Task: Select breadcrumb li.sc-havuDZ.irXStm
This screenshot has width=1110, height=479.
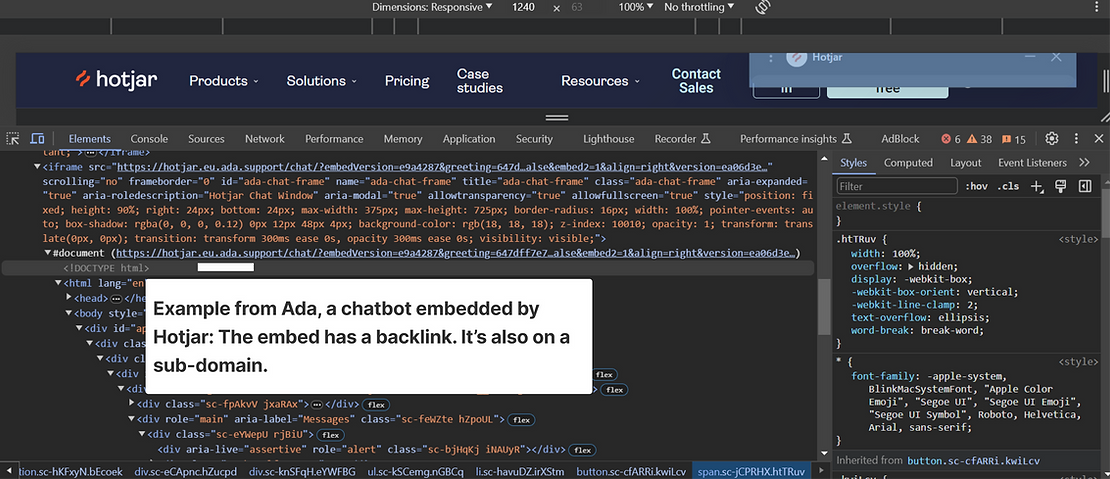Action: pyautogui.click(x=520, y=471)
